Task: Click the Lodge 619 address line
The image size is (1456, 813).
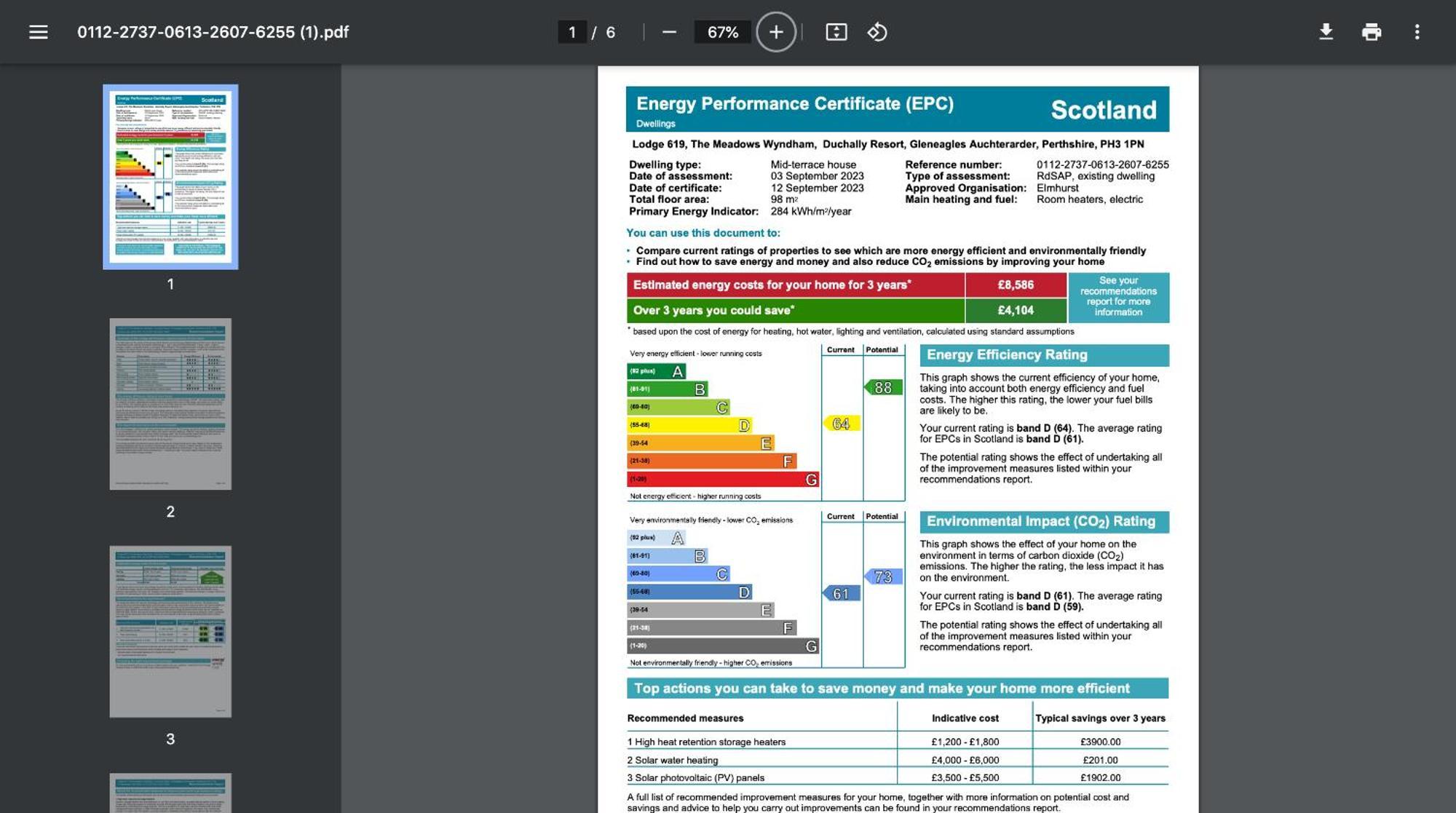Action: (888, 144)
